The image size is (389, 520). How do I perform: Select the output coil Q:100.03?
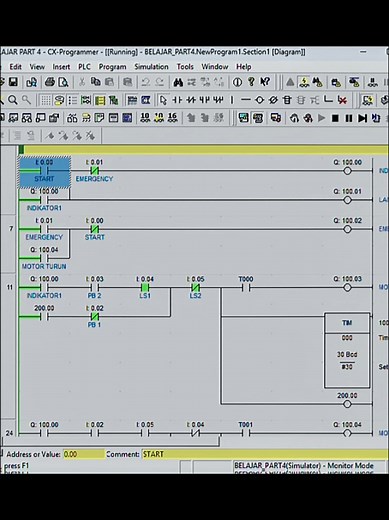click(347, 288)
